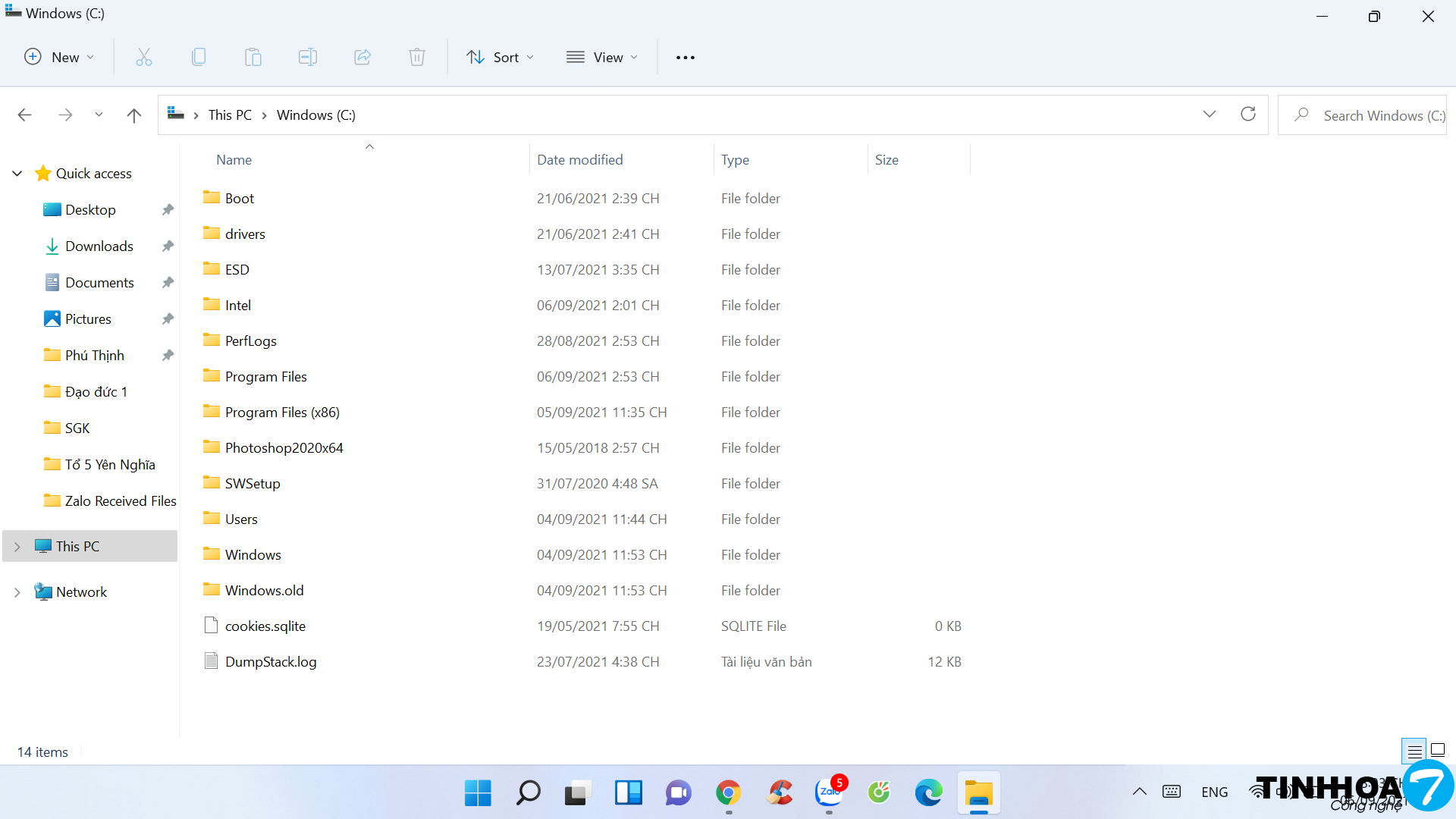Image resolution: width=1456 pixels, height=819 pixels.
Task: Click the Cut scissors icon in toolbar
Action: (x=144, y=57)
